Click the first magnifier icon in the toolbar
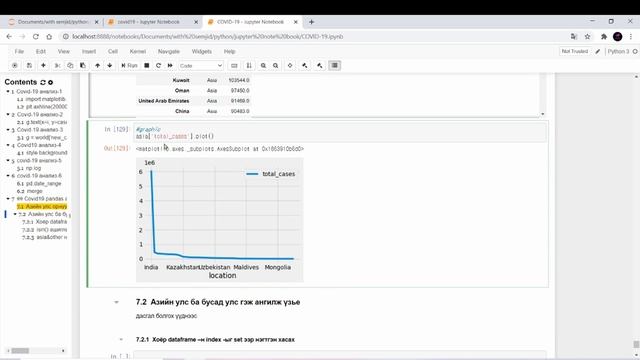The width and height of the screenshot is (640, 360). 263,65
